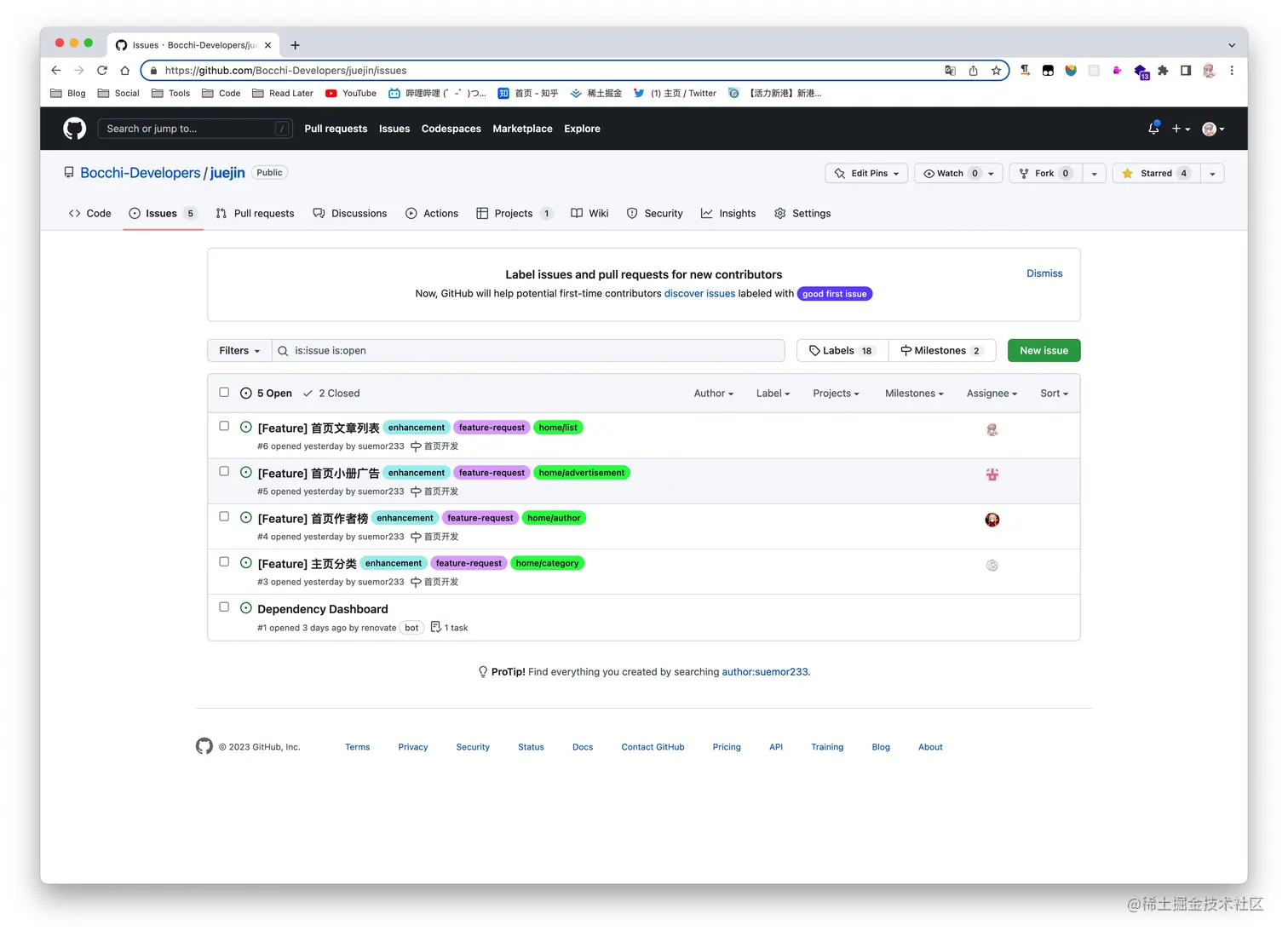This screenshot has width=1288, height=937.
Task: Open the Twitter bookmark
Action: (x=675, y=94)
